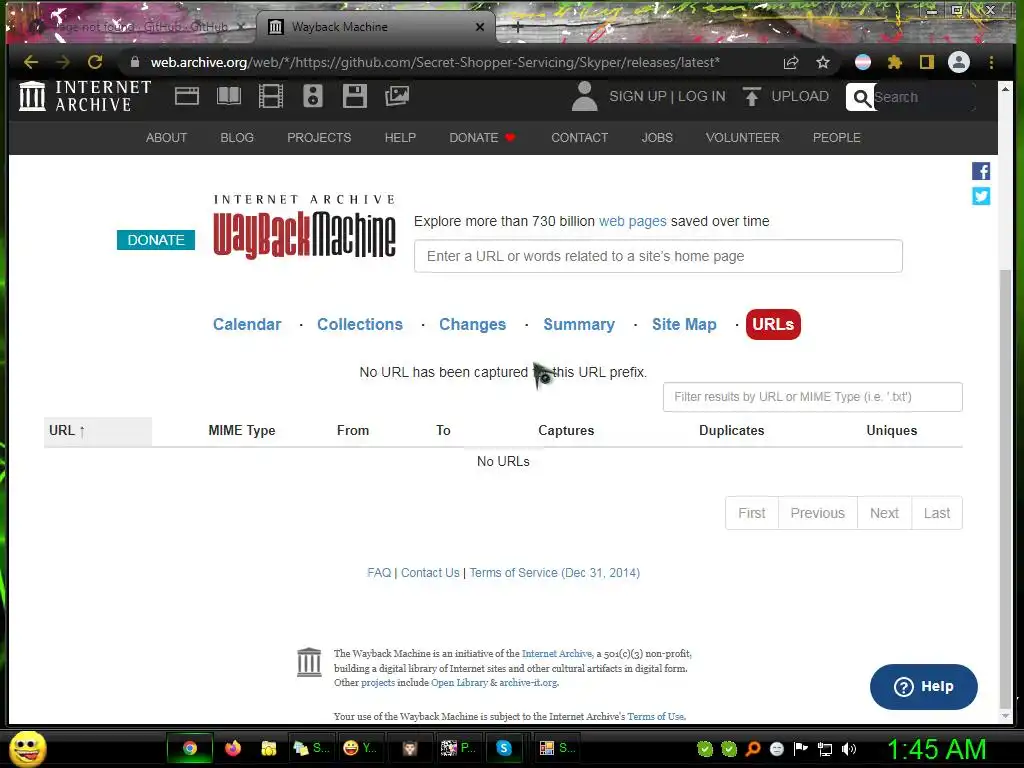Click SIGN UP link
Screen dimensions: 1024x768
click(x=638, y=96)
